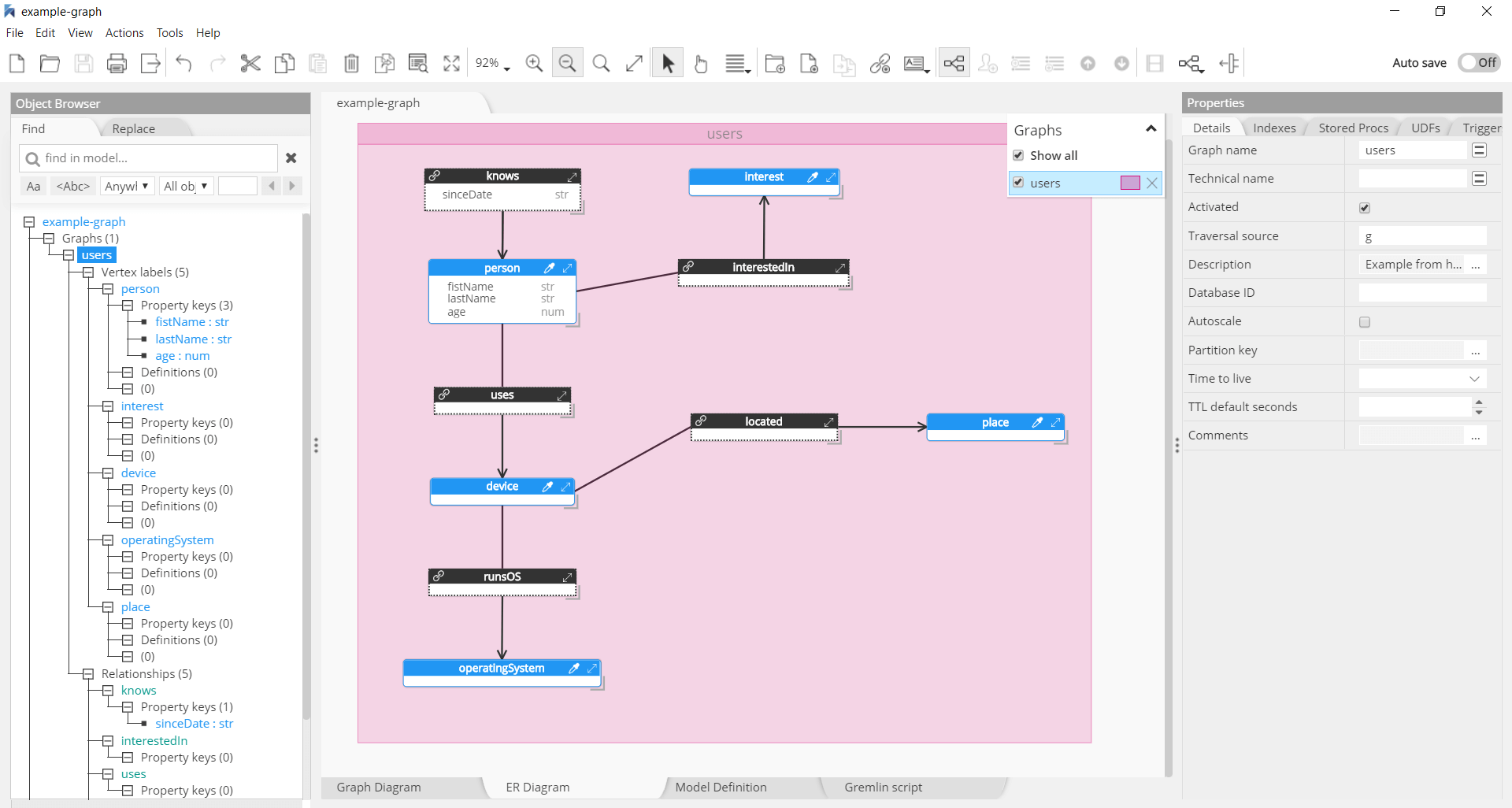Delete selection with the trash icon
The width and height of the screenshot is (1512, 808).
pos(351,63)
